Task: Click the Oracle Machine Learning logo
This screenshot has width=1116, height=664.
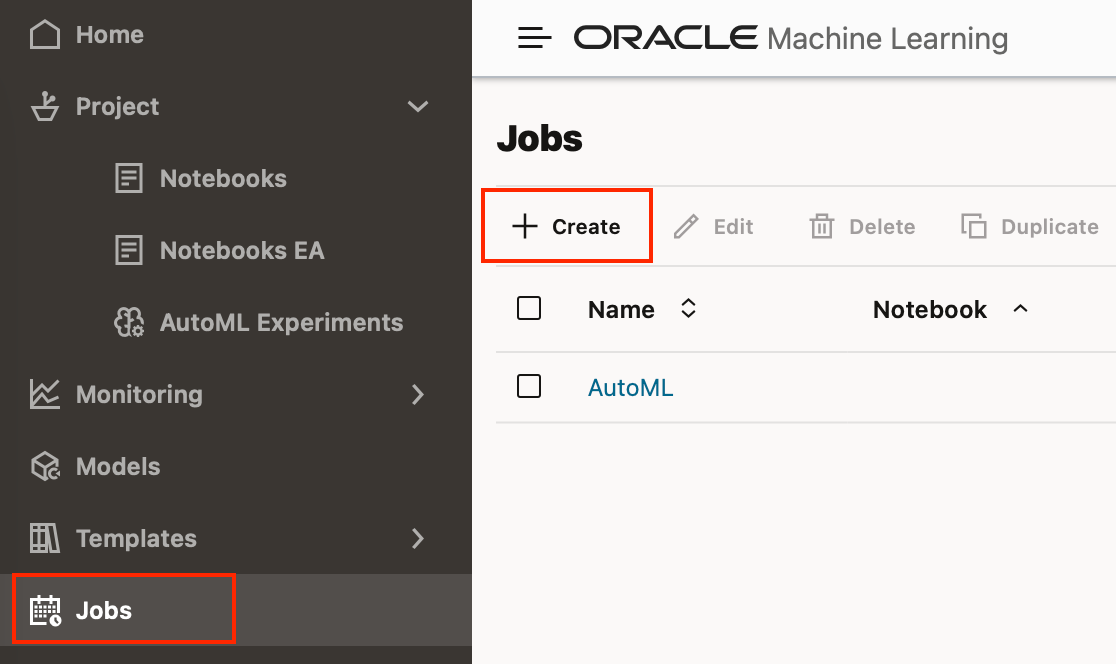Action: (x=791, y=38)
